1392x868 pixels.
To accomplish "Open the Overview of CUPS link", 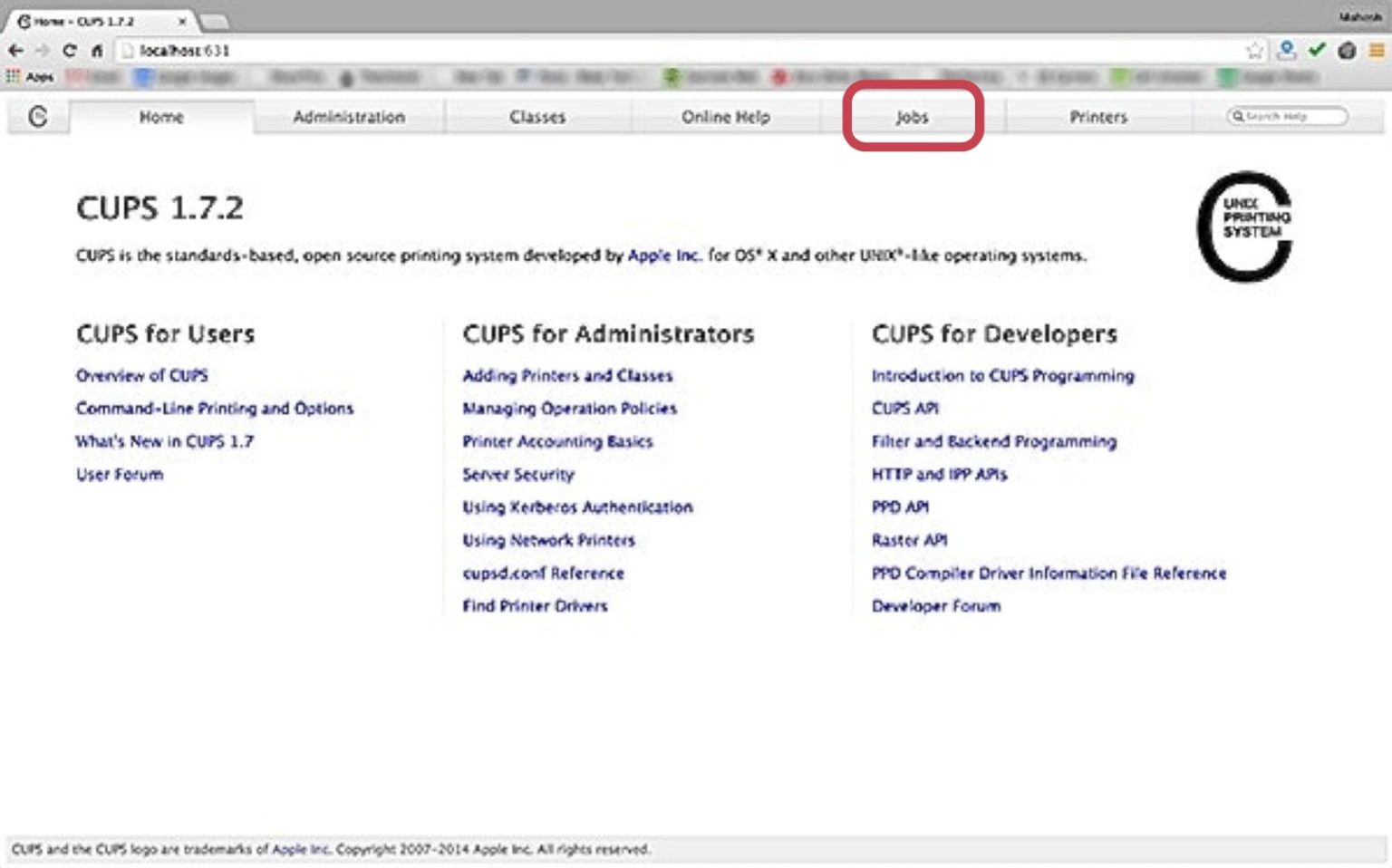I will [141, 375].
